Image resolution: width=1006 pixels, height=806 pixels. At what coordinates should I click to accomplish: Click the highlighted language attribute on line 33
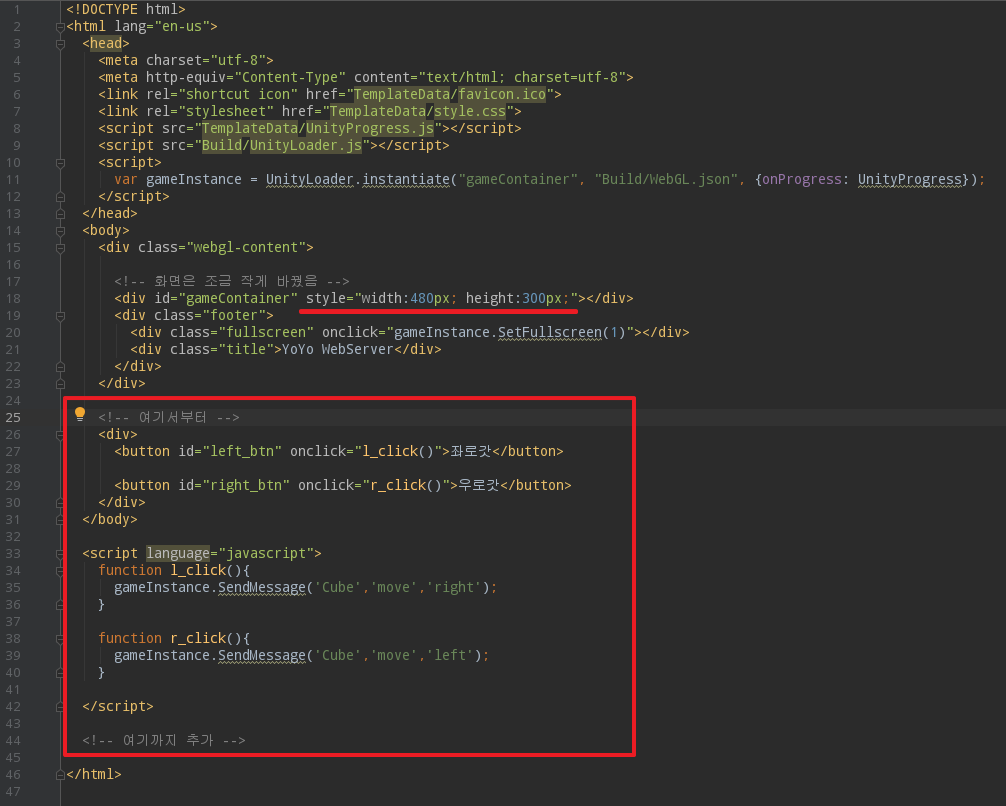pos(178,553)
